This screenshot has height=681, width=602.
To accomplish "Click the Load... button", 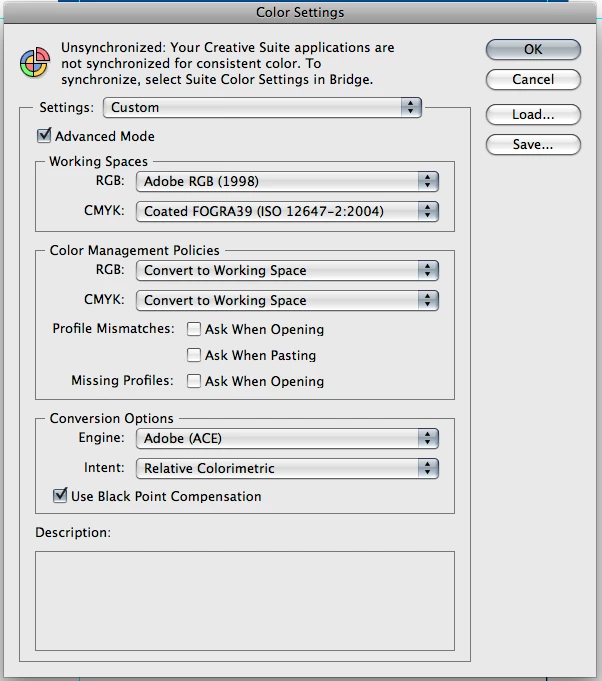I will [x=533, y=115].
